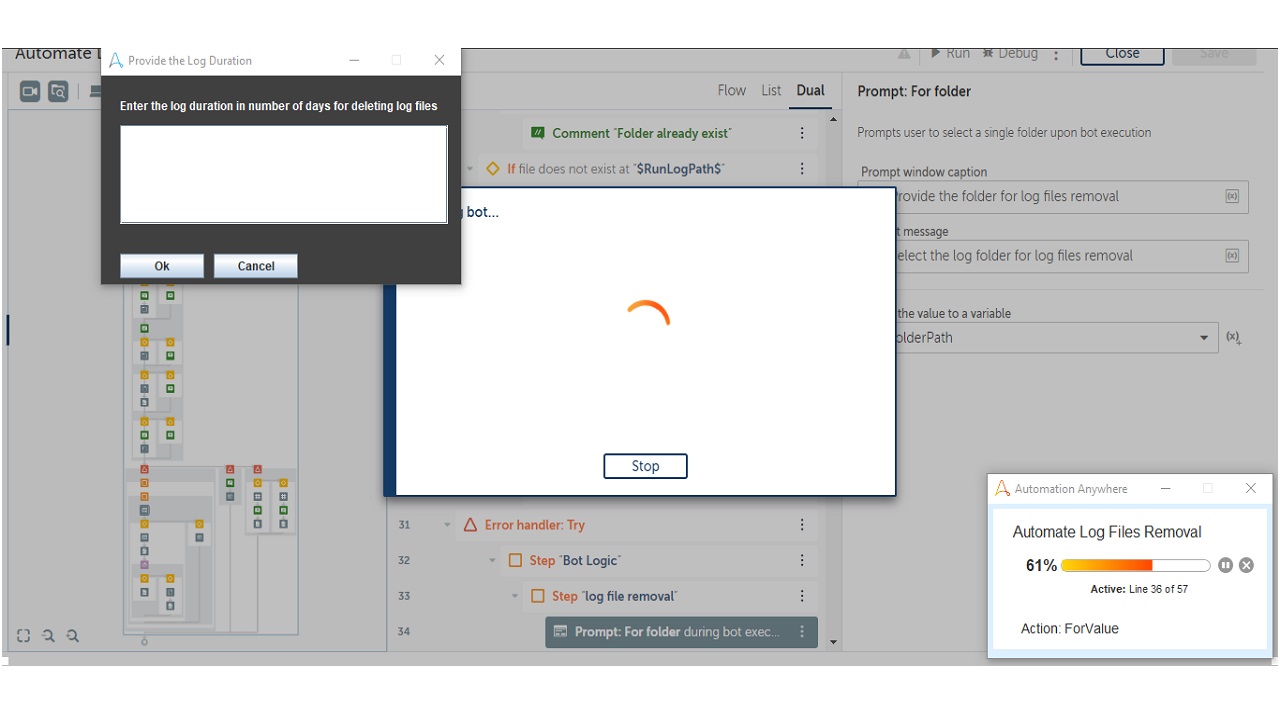Screen dimensions: 1280x720
Task: Click the video recorder icon in toolbar
Action: [30, 91]
